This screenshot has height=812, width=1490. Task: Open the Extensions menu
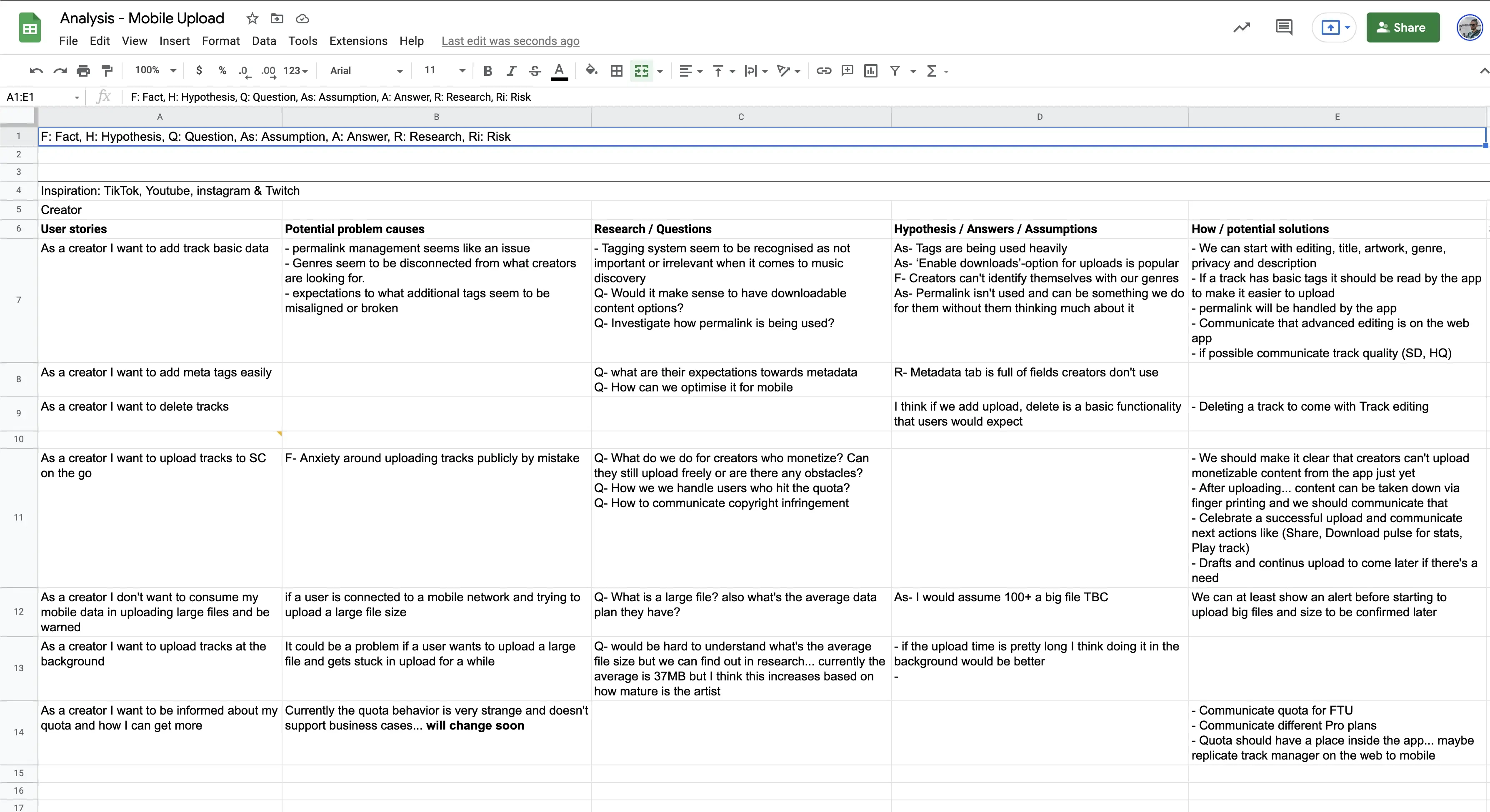click(357, 41)
